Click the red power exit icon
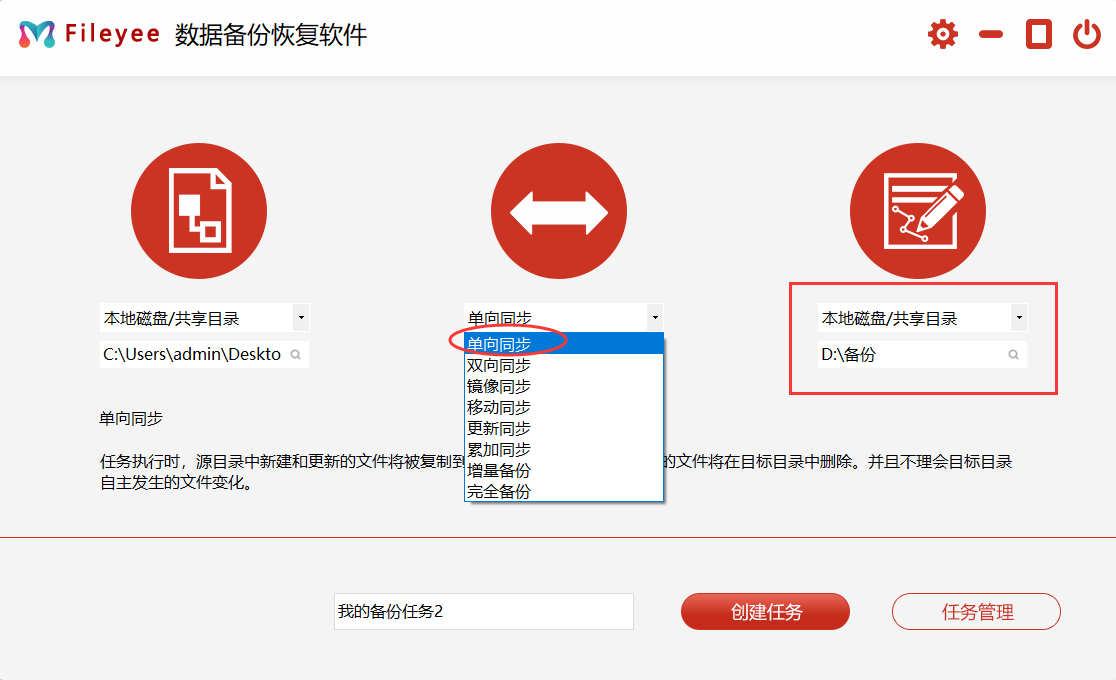Image resolution: width=1116 pixels, height=680 pixels. coord(1086,35)
